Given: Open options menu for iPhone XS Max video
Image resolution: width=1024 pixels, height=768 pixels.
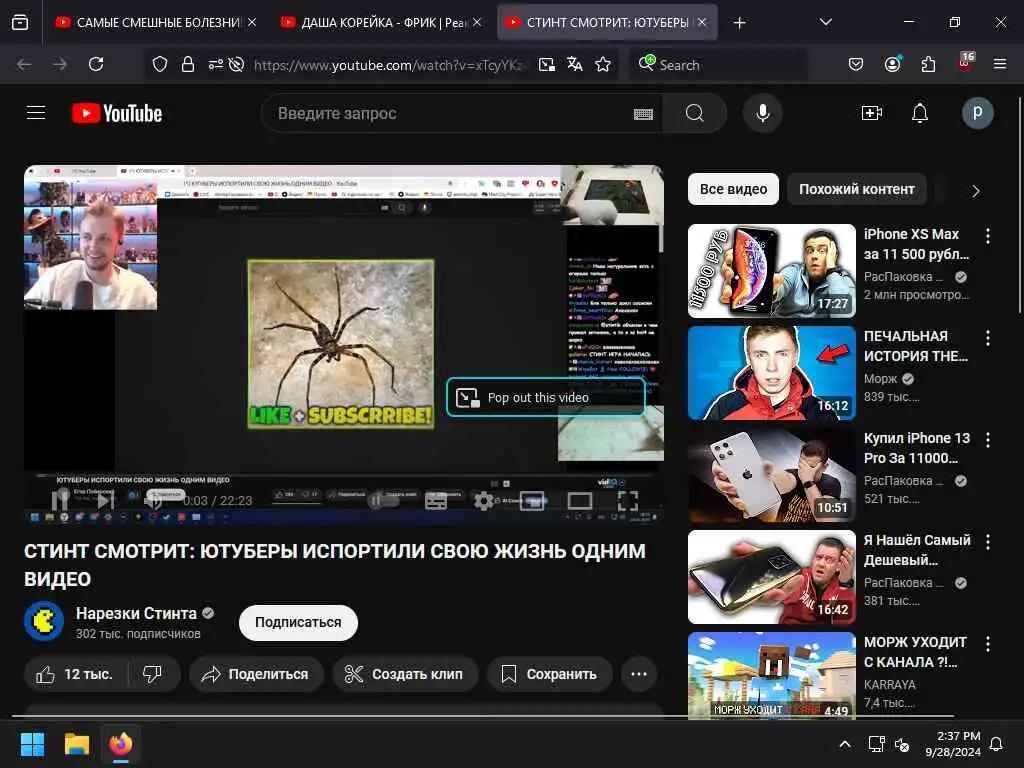Looking at the screenshot, I should [987, 236].
